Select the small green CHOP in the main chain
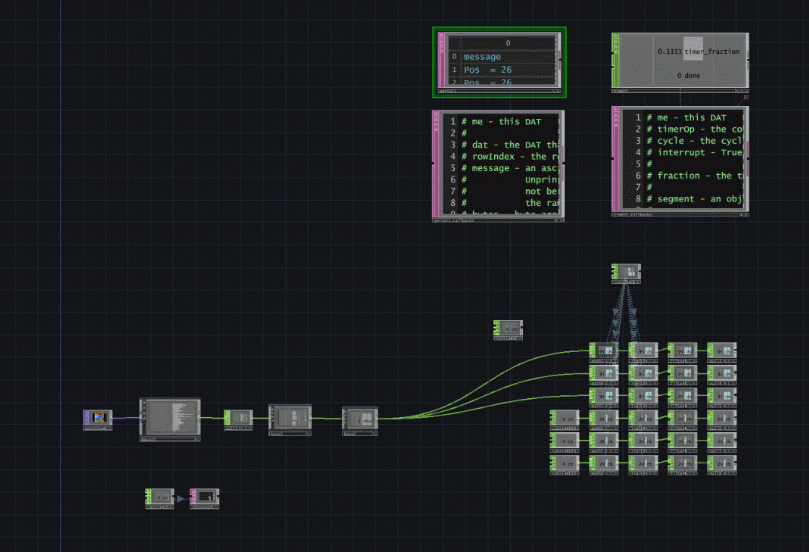 238,418
